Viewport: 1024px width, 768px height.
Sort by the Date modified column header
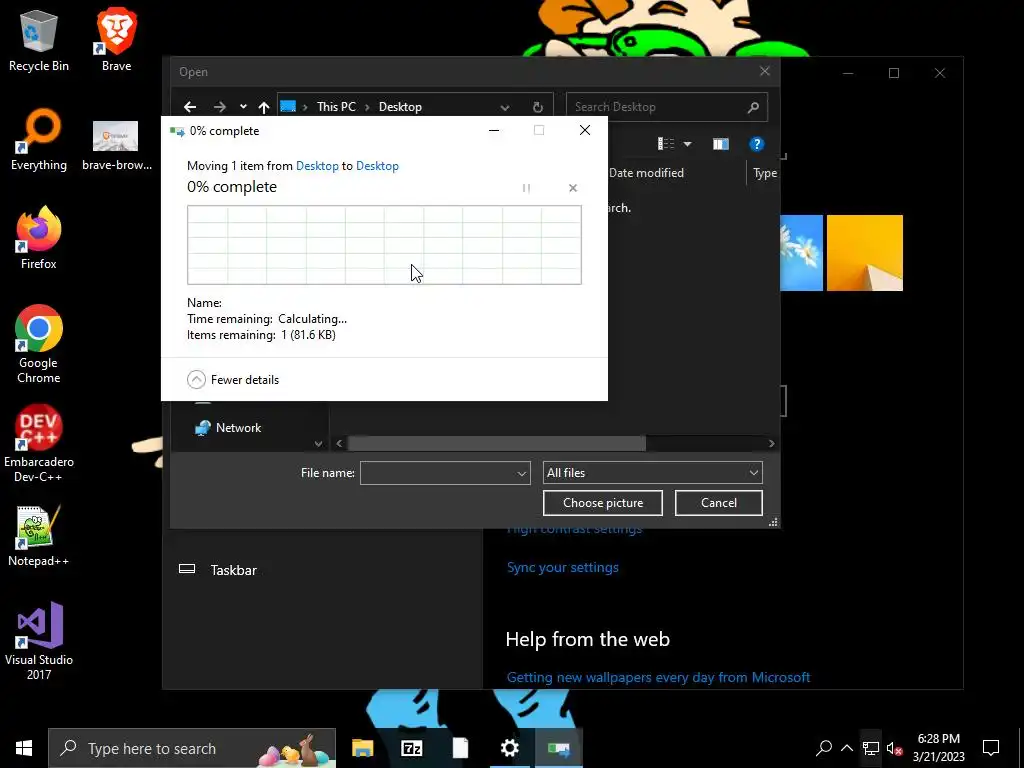646,173
